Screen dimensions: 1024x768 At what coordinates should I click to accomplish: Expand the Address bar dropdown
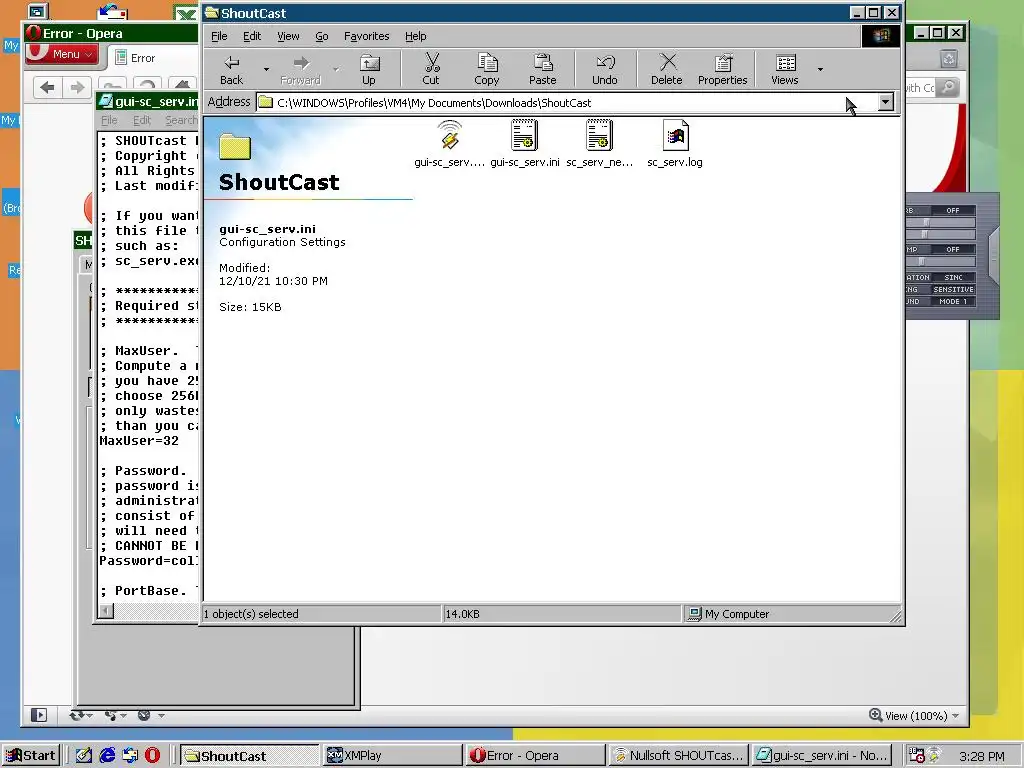click(x=886, y=102)
